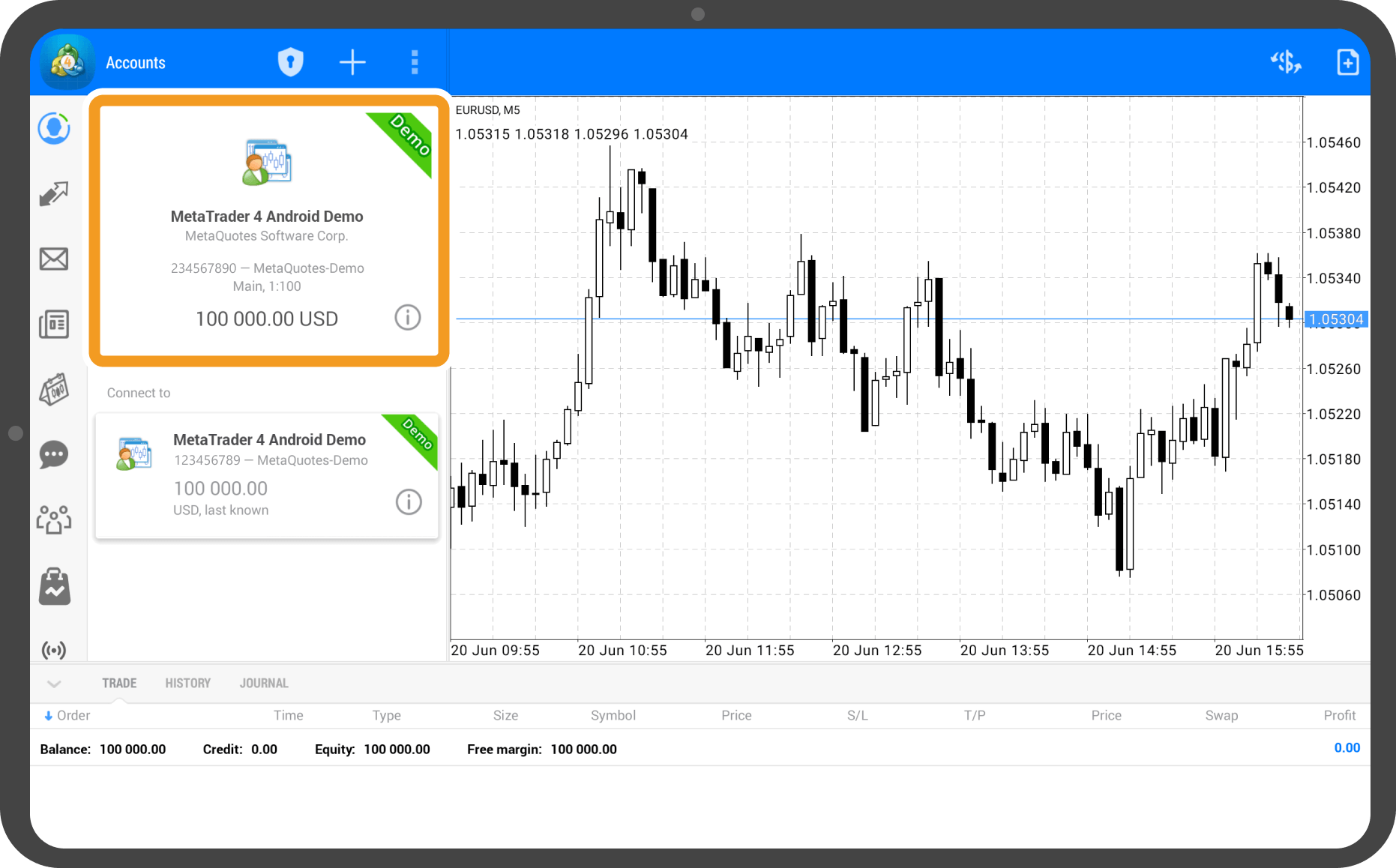Screen dimensions: 1396x868
Task: Switch to the HISTORY tab
Action: pos(187,684)
